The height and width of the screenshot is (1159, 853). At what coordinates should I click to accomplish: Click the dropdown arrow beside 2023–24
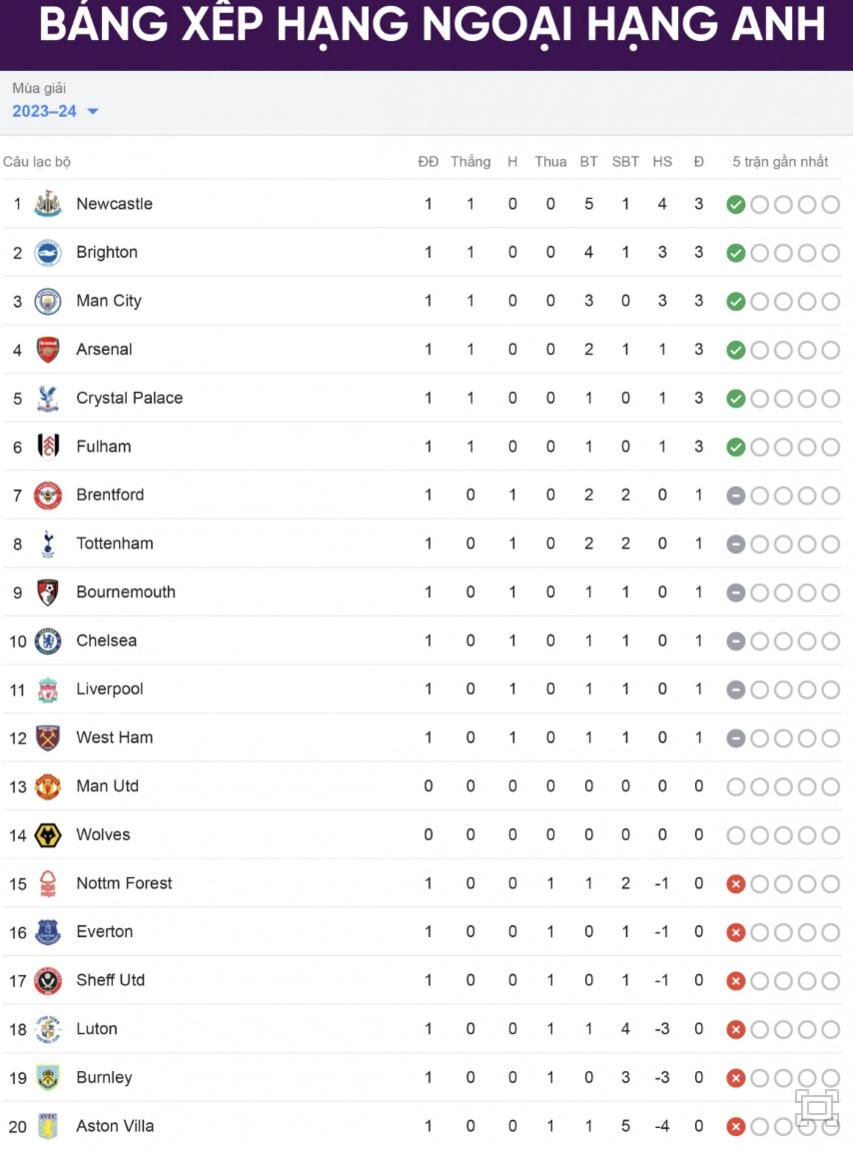(93, 112)
